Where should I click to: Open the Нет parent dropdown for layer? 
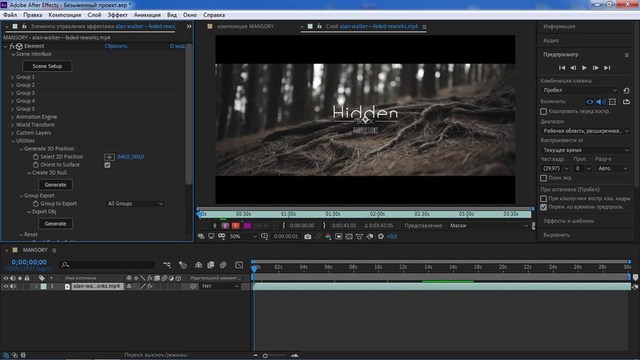220,287
